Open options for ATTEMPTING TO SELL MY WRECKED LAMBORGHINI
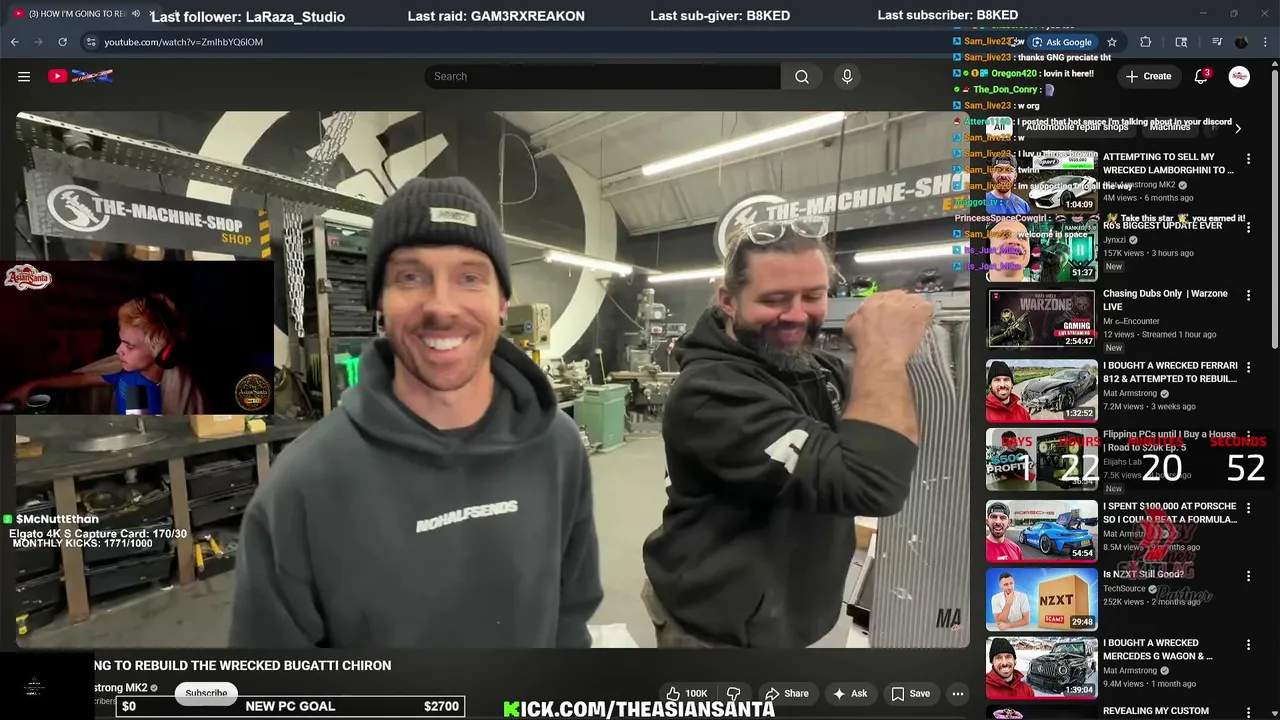Screen dimensions: 1280x720 (1248, 159)
